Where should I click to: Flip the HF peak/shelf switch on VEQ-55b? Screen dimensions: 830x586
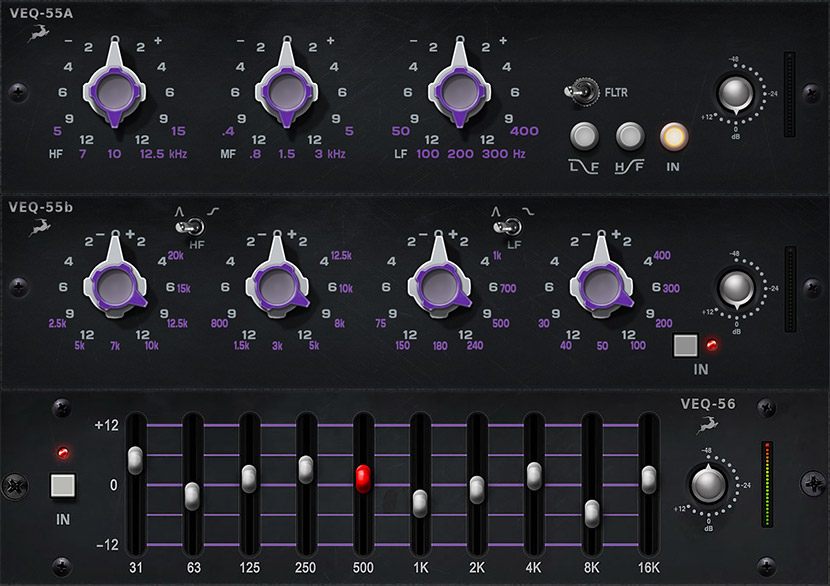click(x=190, y=227)
